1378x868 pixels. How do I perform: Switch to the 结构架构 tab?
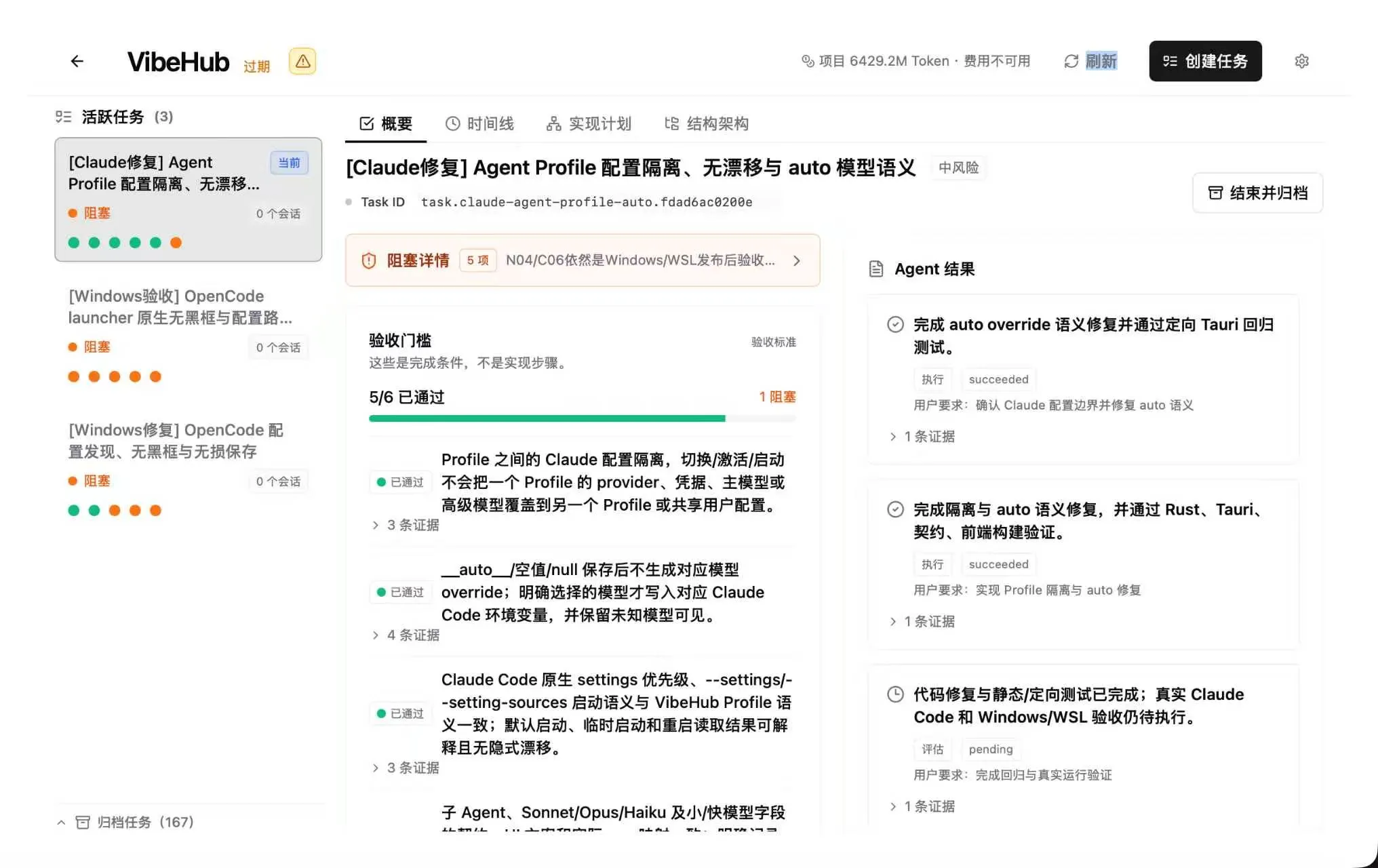coord(706,123)
